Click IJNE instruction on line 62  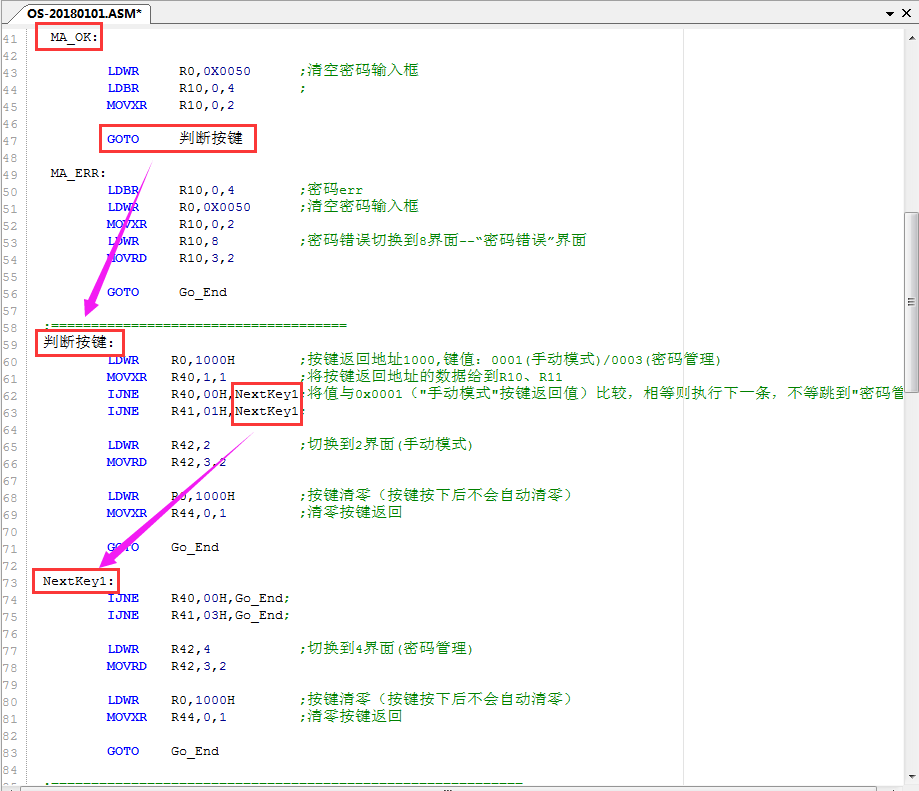pyautogui.click(x=123, y=394)
